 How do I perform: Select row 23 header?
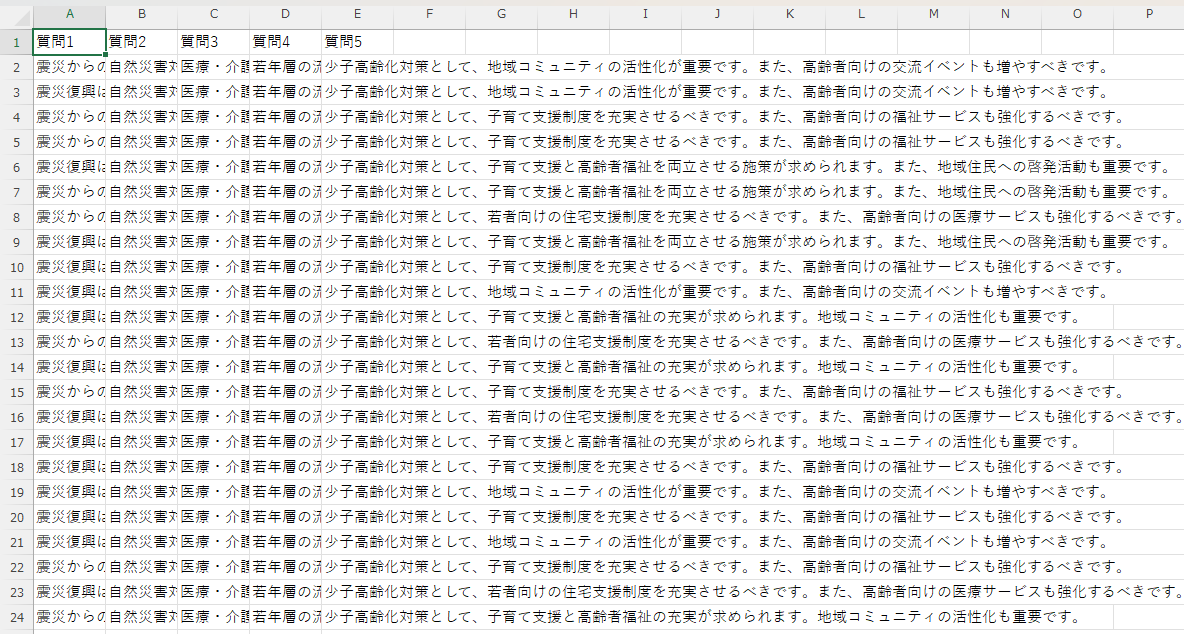click(17, 590)
